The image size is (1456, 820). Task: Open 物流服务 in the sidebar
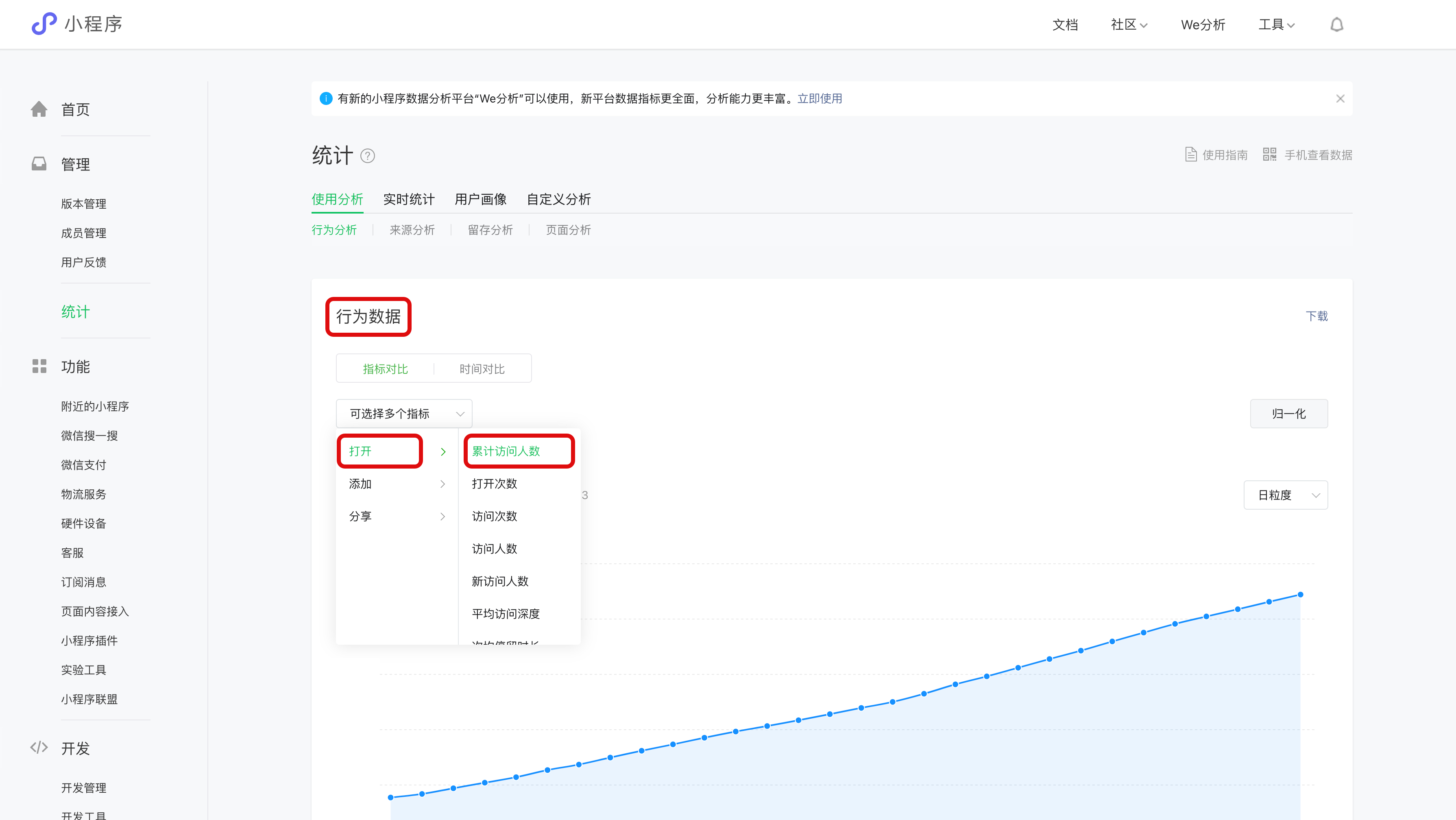pyautogui.click(x=84, y=494)
